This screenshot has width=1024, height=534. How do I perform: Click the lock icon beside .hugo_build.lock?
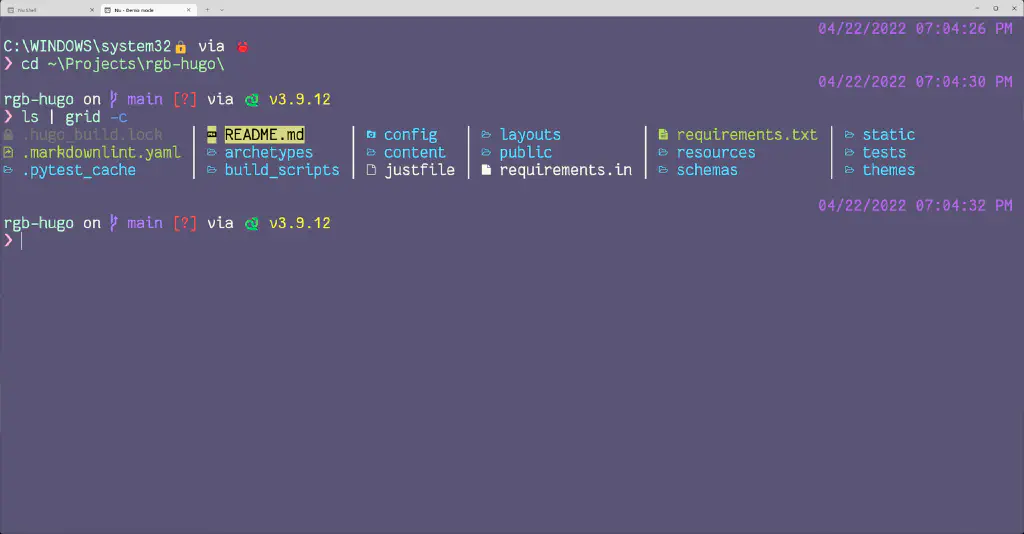[x=9, y=135]
